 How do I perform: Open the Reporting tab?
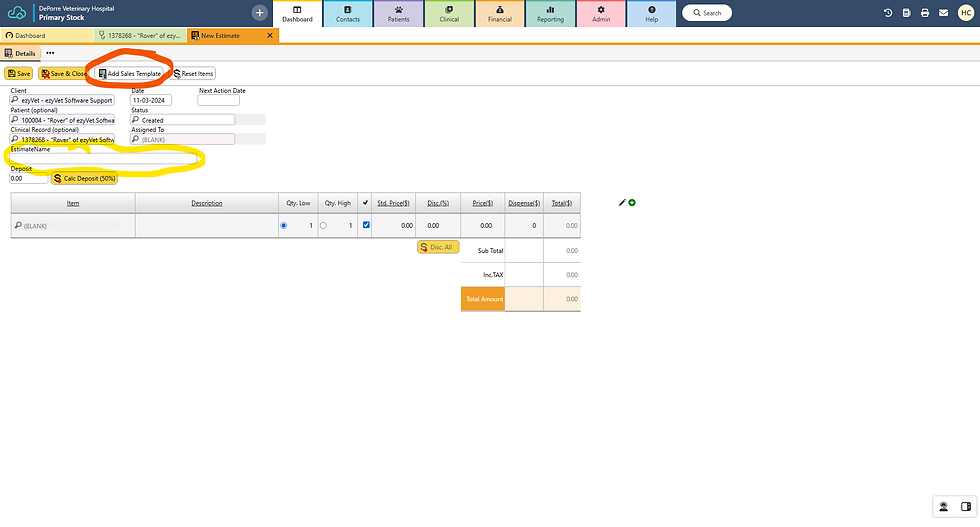551,14
